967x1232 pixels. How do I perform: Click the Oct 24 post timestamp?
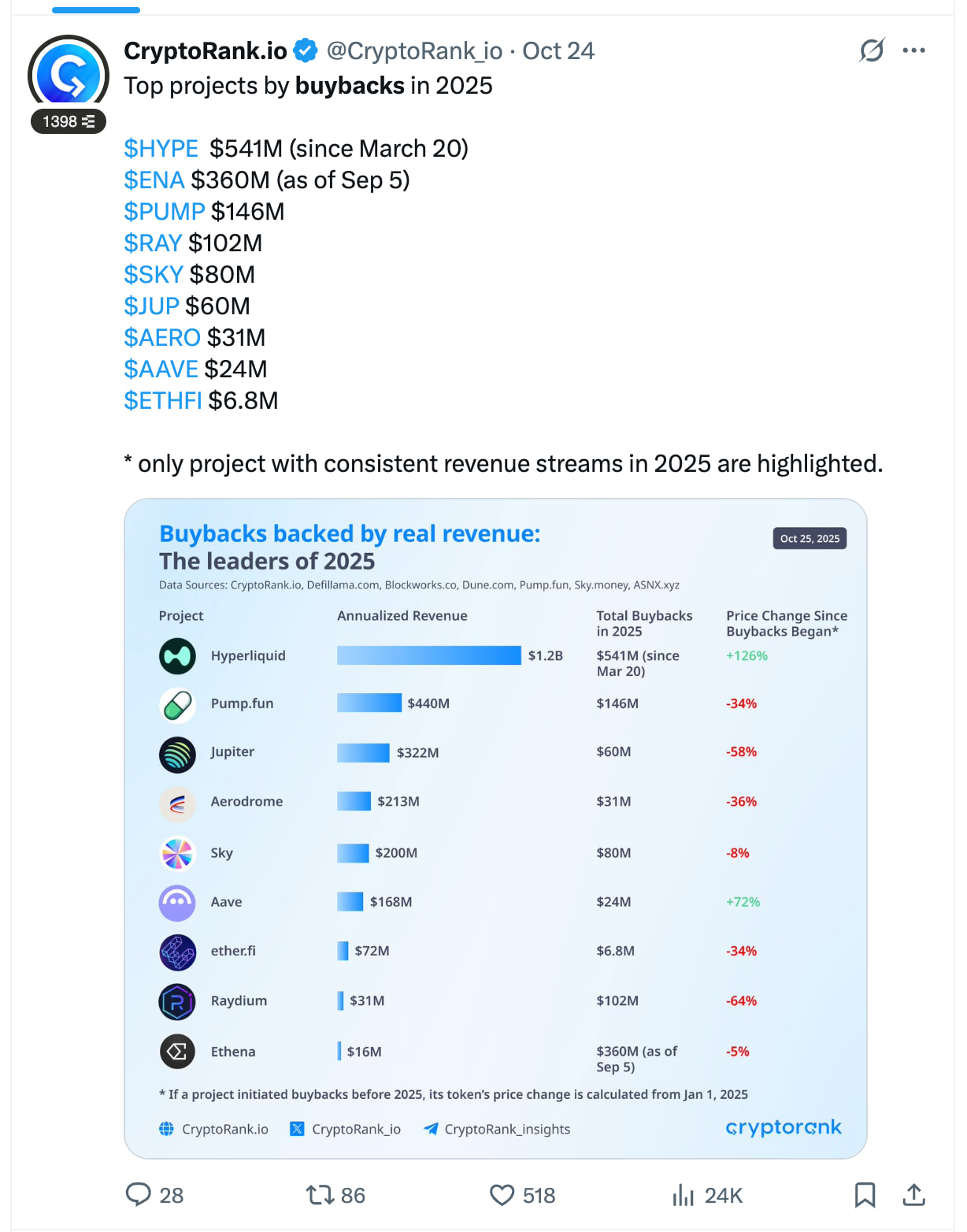[x=558, y=50]
